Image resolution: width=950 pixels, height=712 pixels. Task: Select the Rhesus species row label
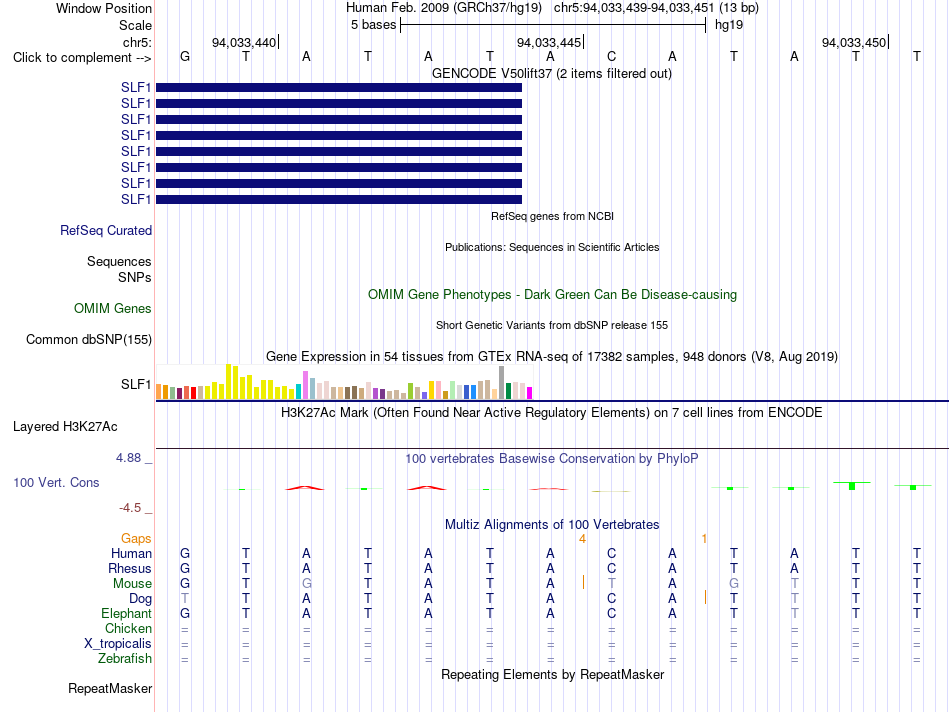pyautogui.click(x=130, y=568)
